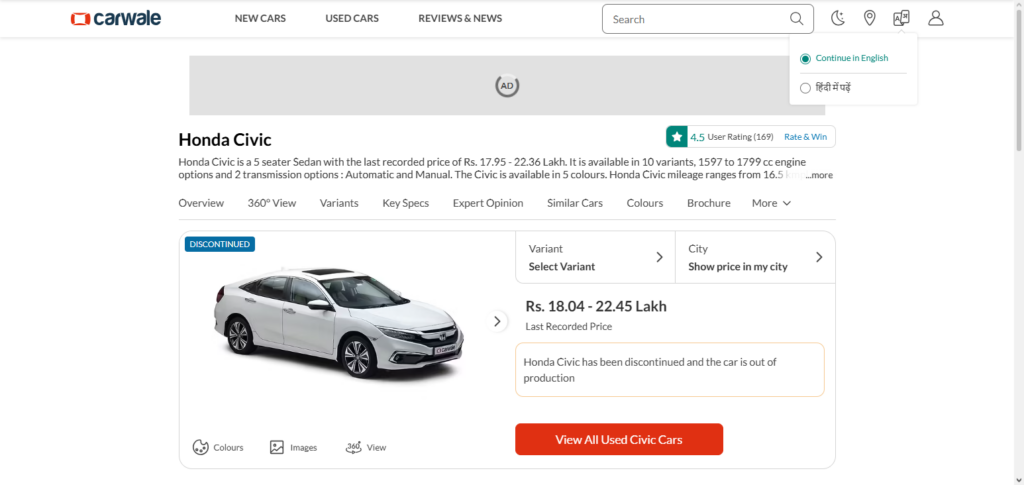Toggle dark mode moon icon
Image resolution: width=1024 pixels, height=485 pixels.
838,18
